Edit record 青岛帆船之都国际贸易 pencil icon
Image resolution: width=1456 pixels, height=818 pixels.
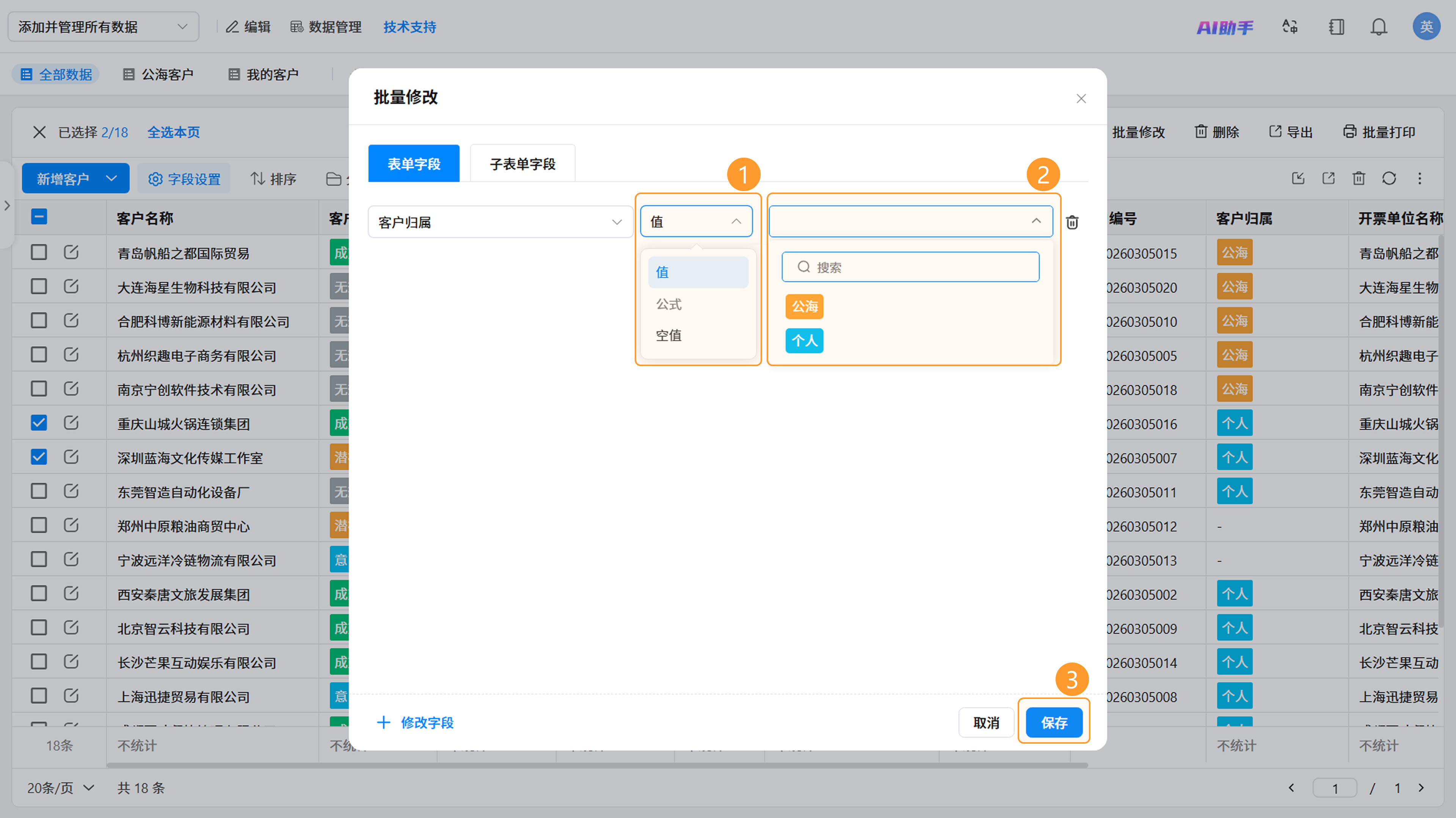click(71, 252)
